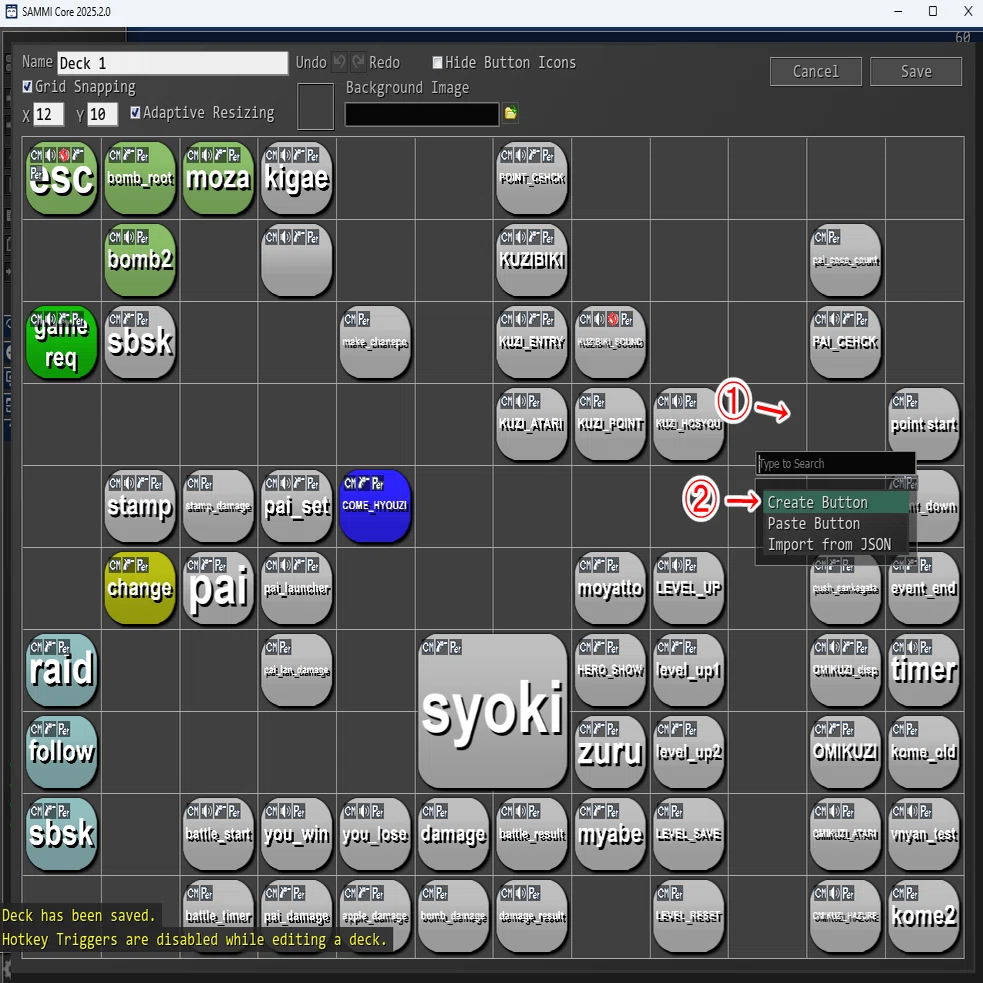Toggle the Grid Snapping checkbox
The height and width of the screenshot is (983, 983).
pos(27,87)
